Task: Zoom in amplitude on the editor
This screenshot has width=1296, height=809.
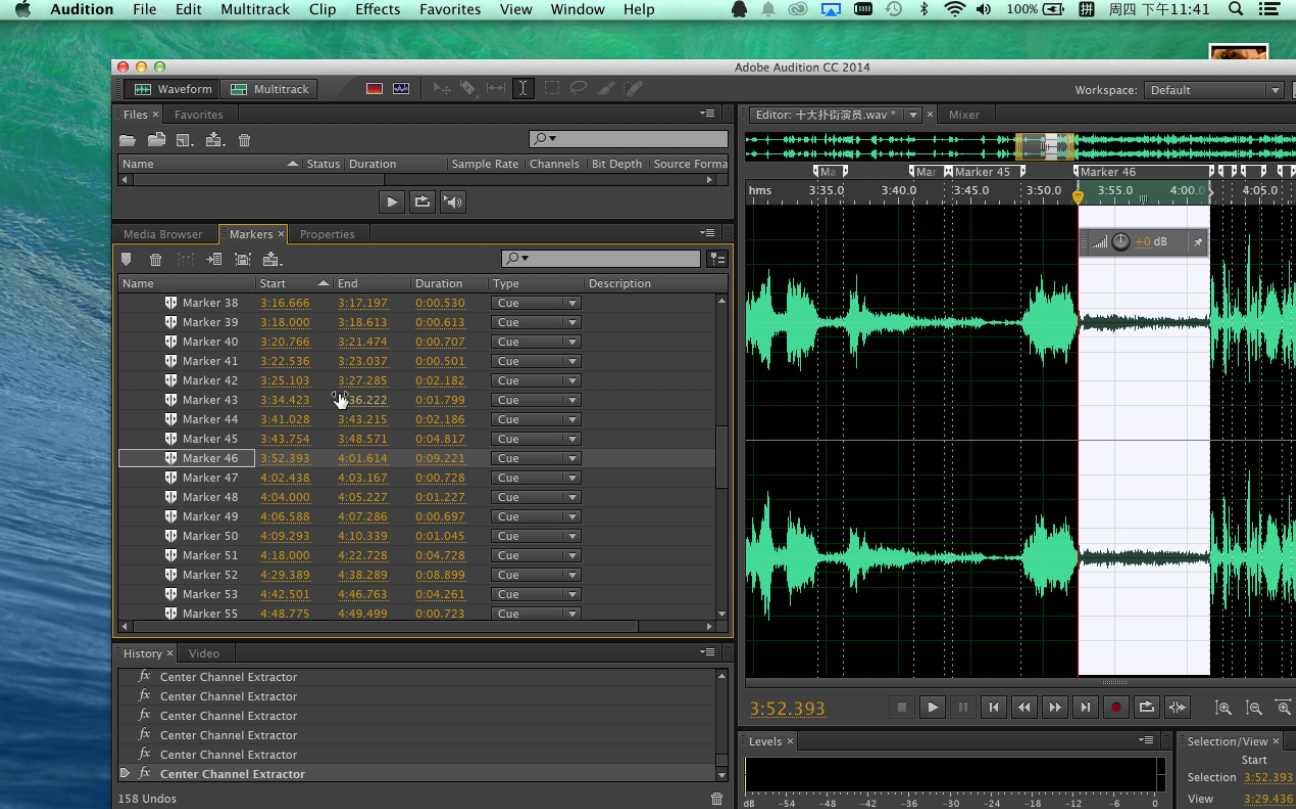Action: click(x=1223, y=708)
